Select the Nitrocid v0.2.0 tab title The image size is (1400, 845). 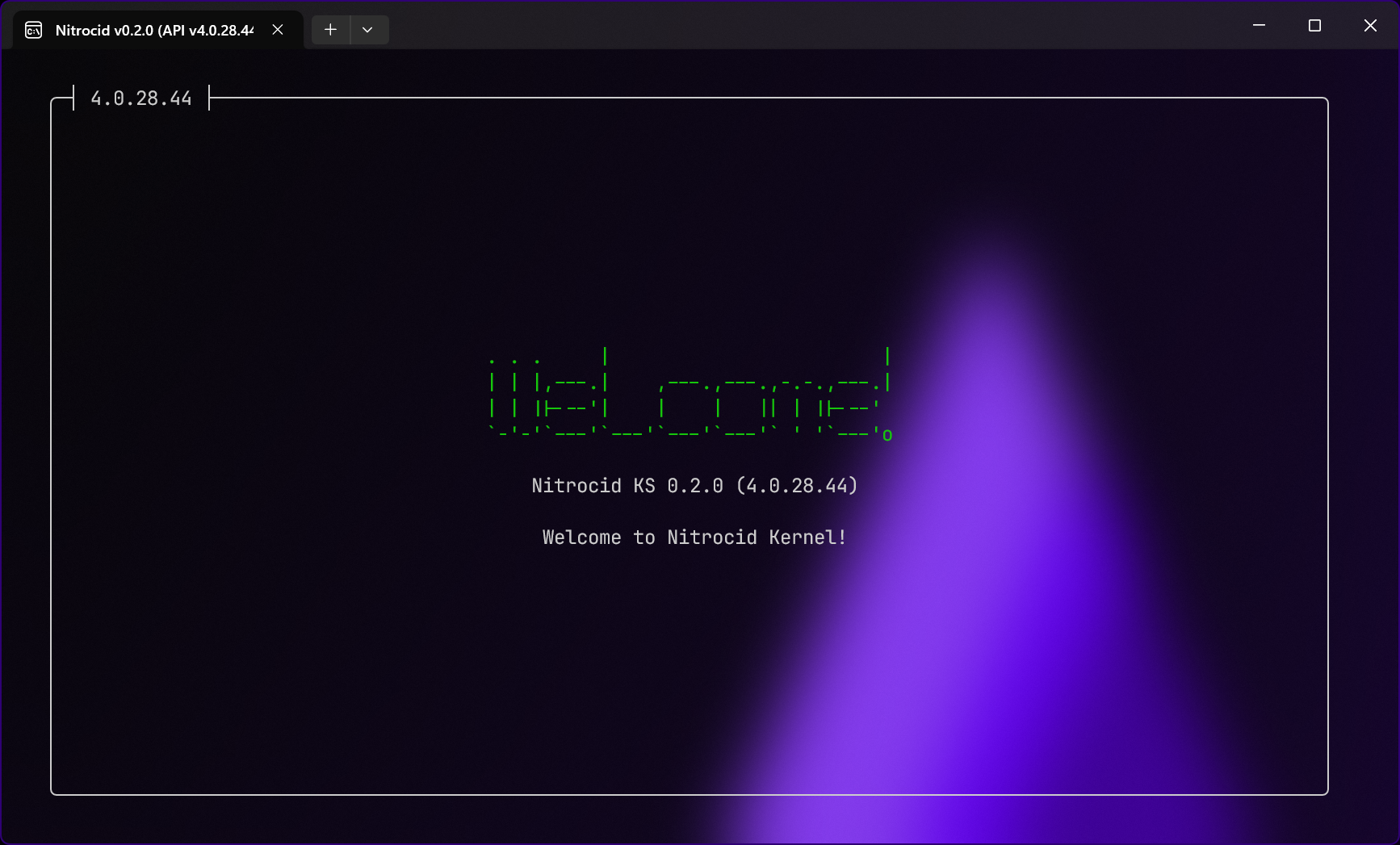pos(153,31)
